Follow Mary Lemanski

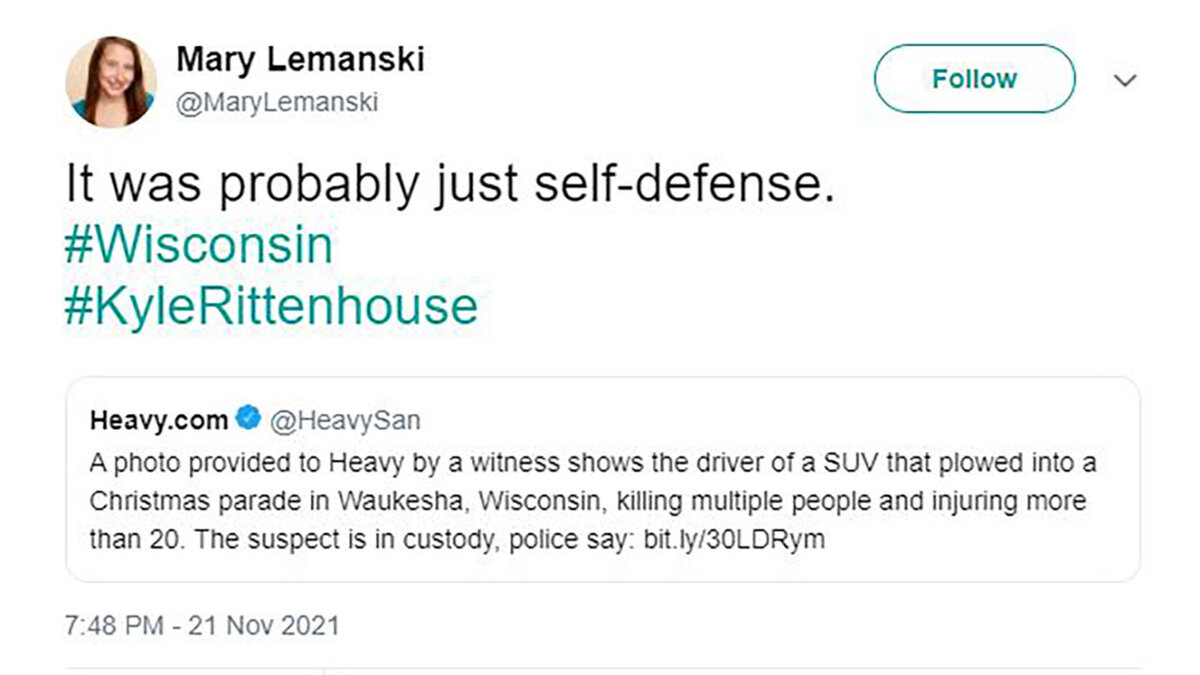(x=974, y=79)
